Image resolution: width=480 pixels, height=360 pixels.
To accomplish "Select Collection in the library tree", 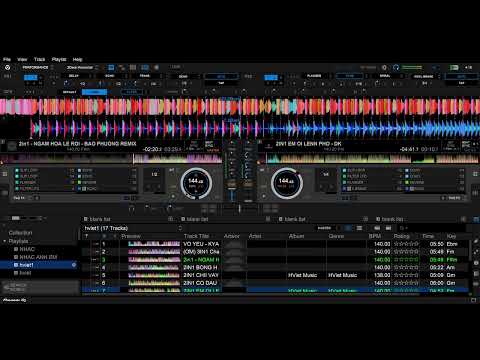I will click(x=21, y=233).
